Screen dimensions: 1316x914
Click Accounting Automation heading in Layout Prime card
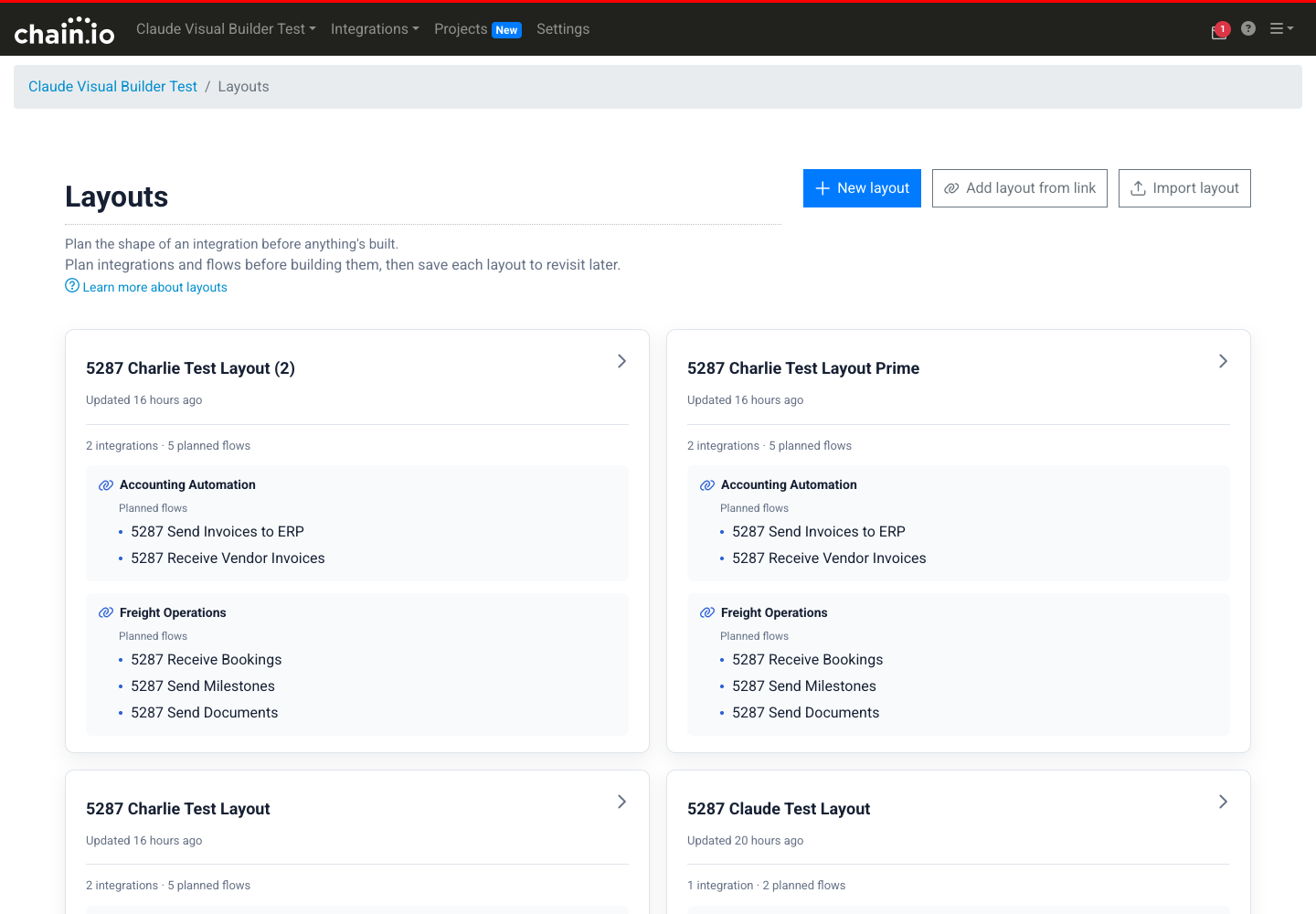pos(789,485)
